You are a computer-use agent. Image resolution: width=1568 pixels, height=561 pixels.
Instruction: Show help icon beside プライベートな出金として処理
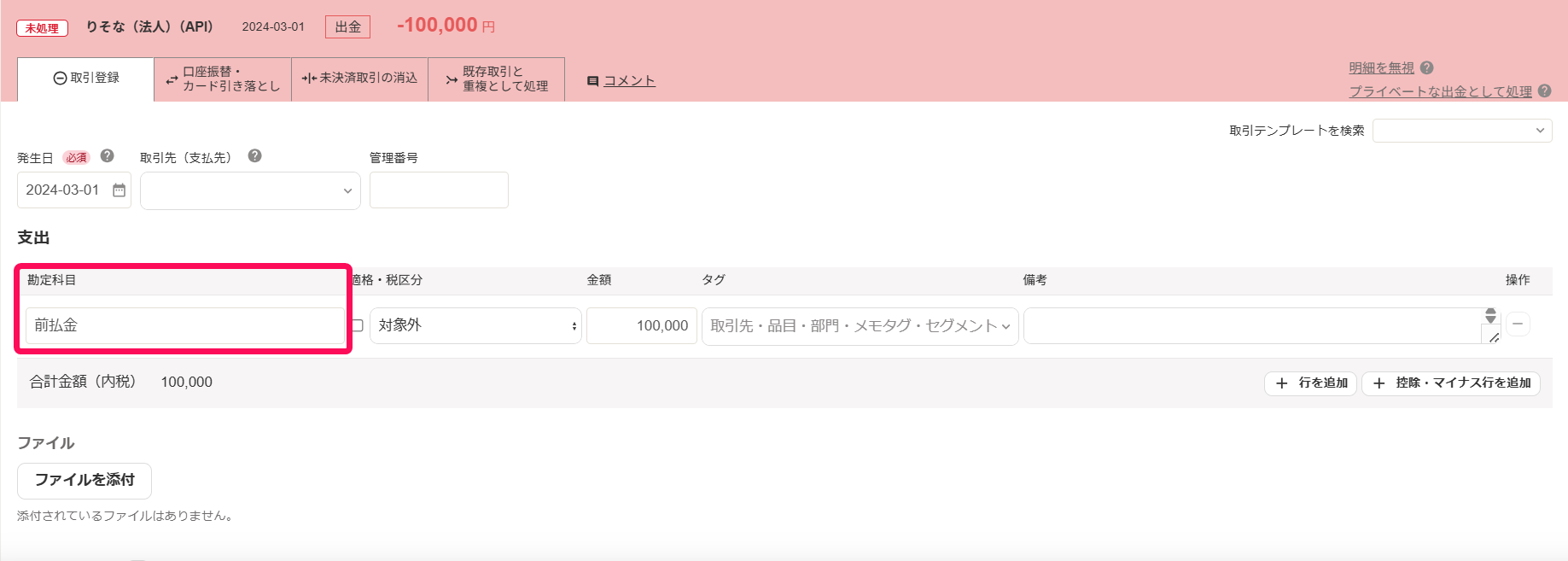[1544, 91]
